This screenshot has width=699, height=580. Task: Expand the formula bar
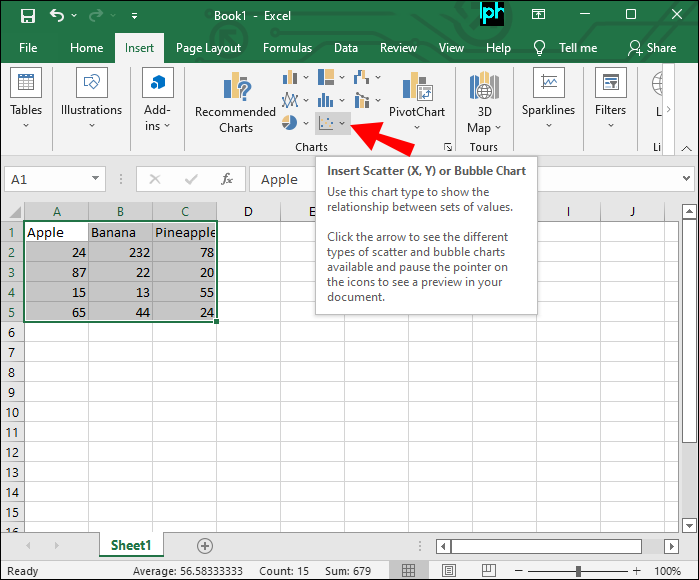686,178
